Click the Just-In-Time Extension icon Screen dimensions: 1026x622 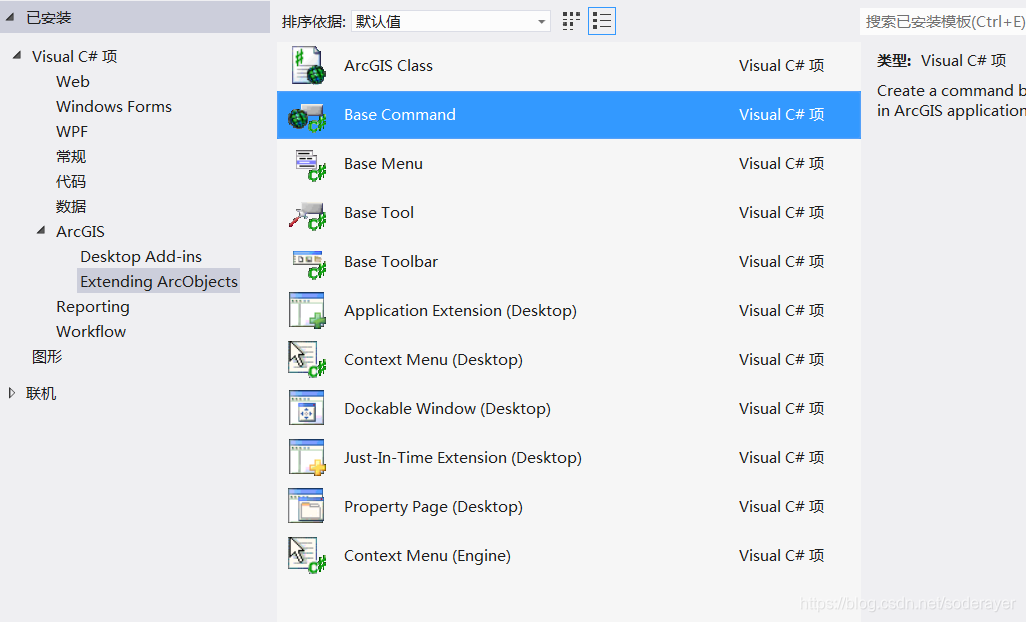[308, 458]
